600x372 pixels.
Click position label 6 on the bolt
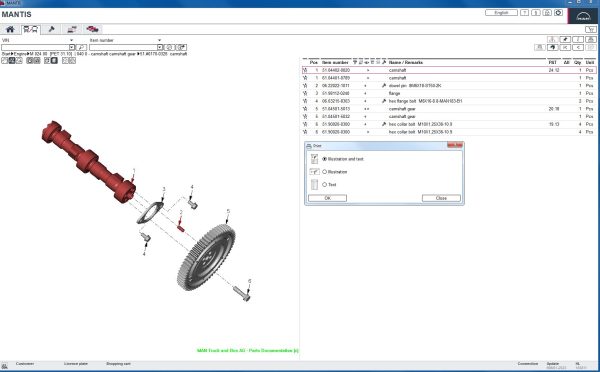tap(249, 281)
